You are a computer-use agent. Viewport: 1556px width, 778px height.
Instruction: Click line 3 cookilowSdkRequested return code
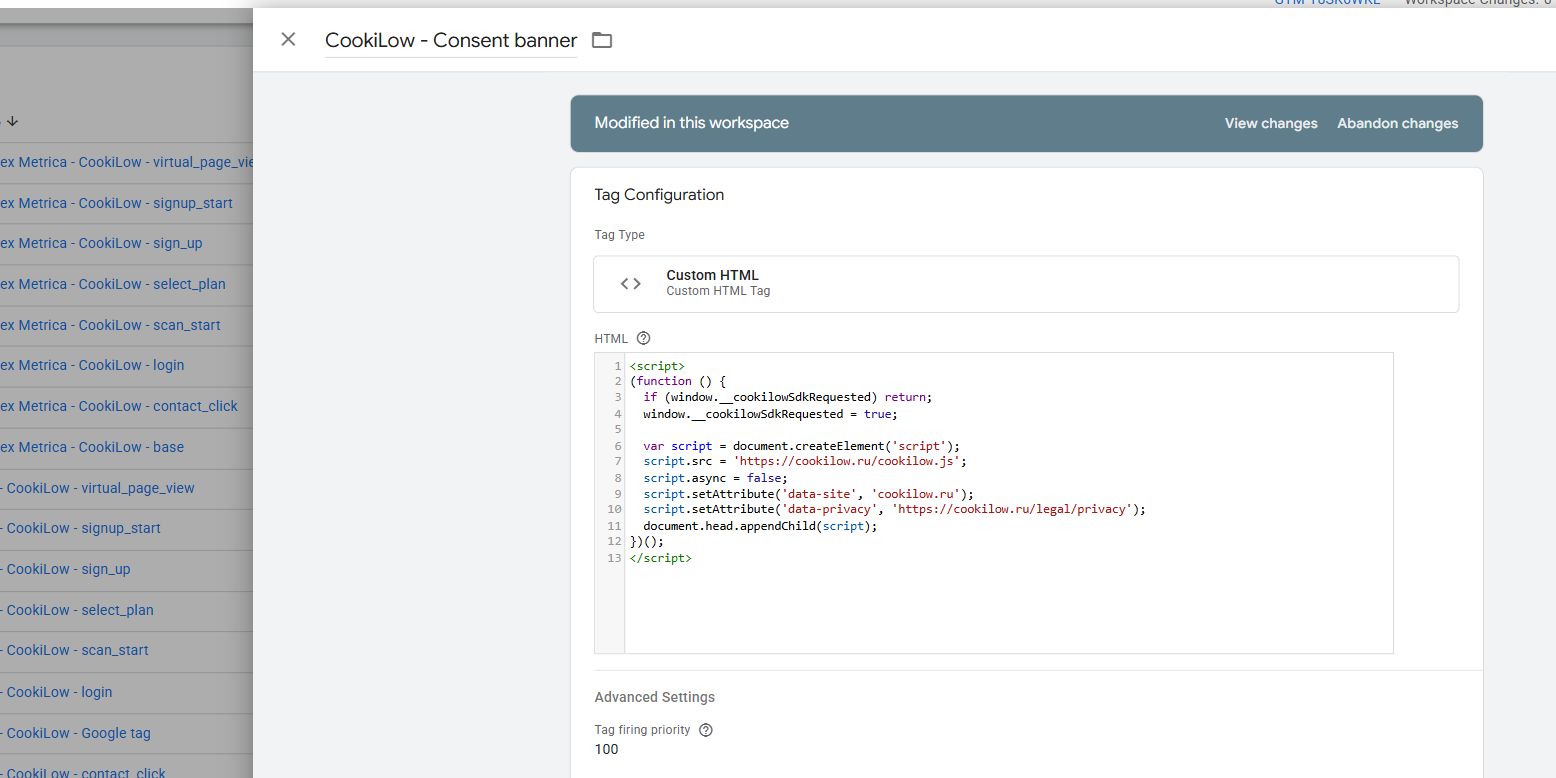coord(787,397)
